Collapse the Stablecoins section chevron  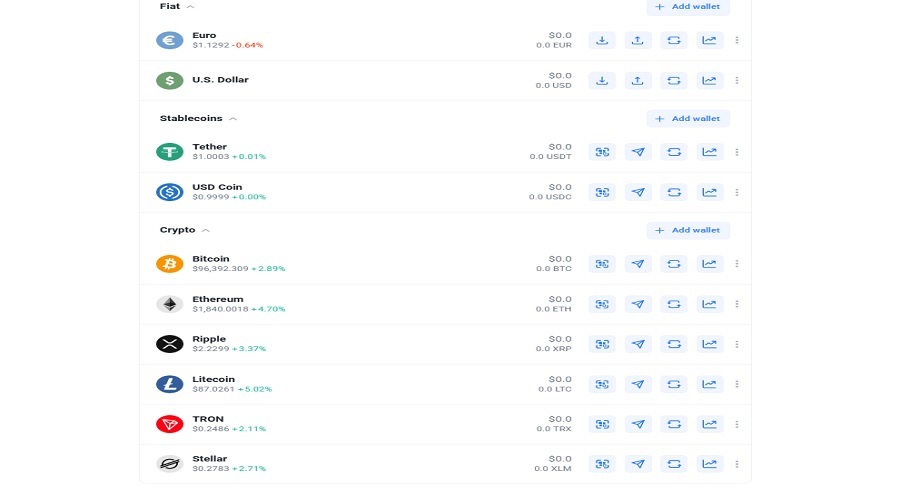[233, 118]
